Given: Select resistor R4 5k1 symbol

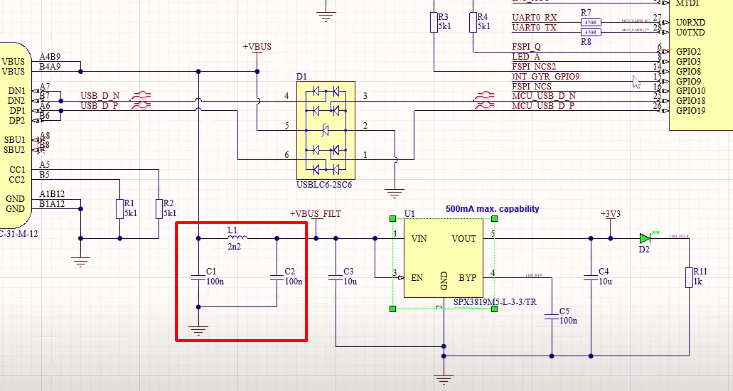Looking at the screenshot, I should point(473,22).
